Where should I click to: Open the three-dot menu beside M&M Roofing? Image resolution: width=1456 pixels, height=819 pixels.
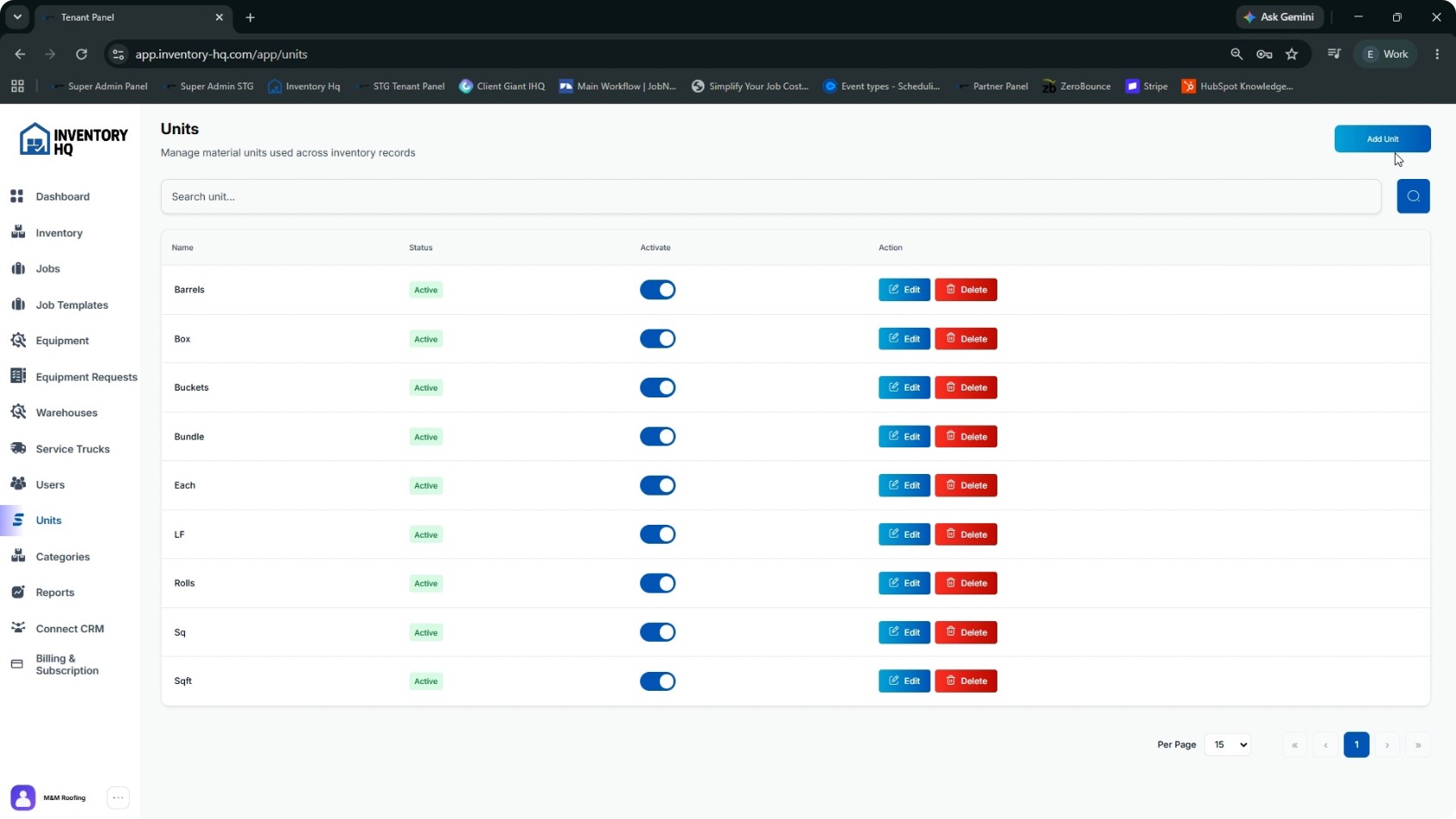[118, 797]
